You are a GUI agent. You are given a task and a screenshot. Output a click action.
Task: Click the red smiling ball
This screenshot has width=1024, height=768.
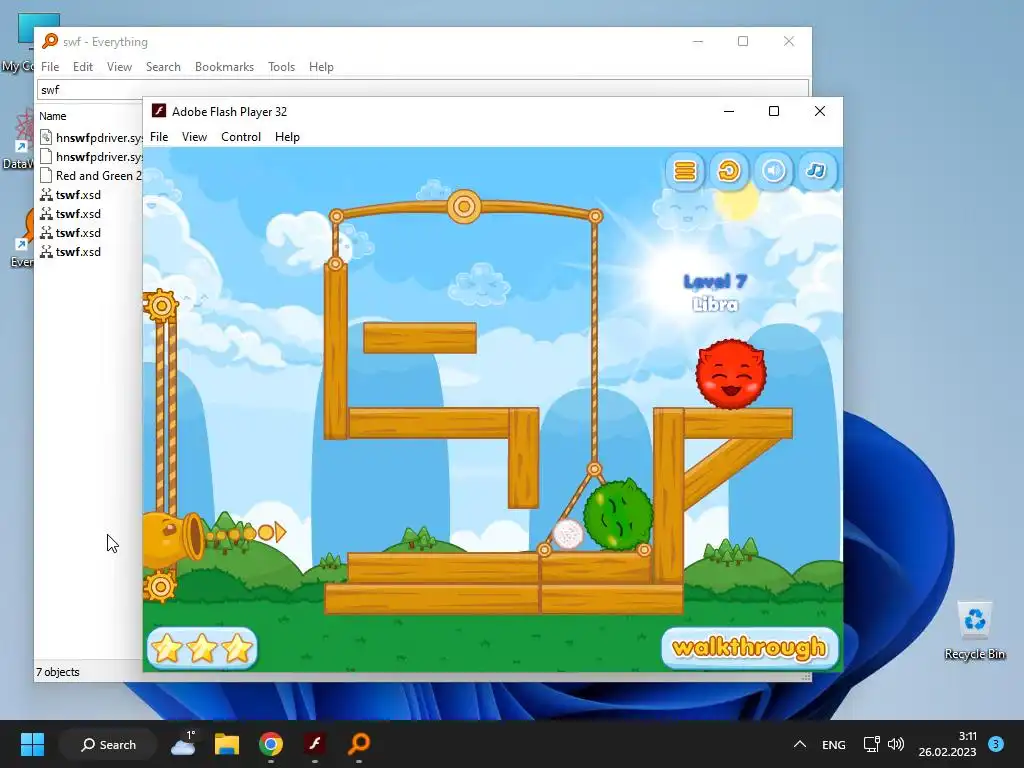click(731, 374)
